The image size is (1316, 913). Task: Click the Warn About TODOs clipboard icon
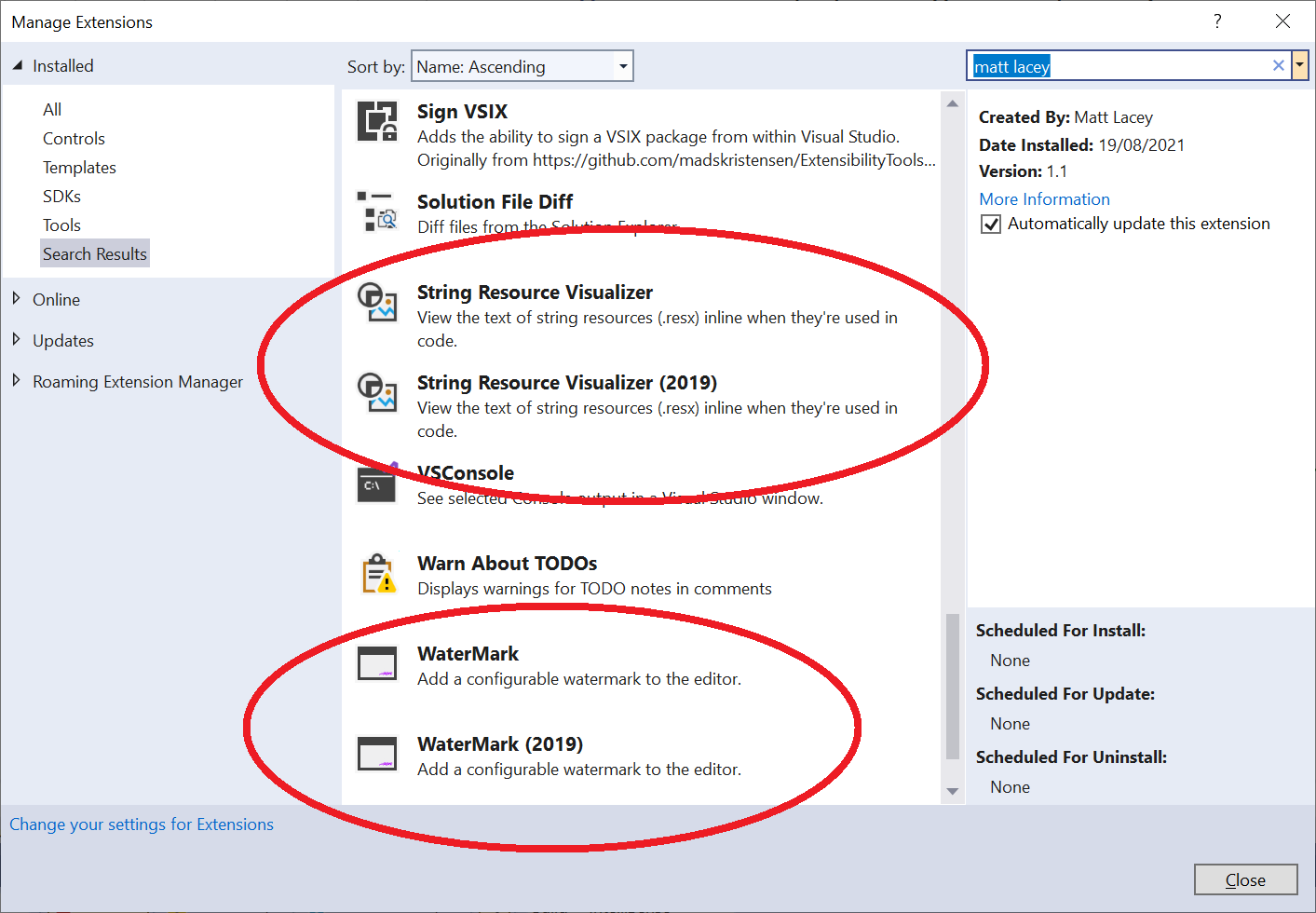[x=376, y=574]
